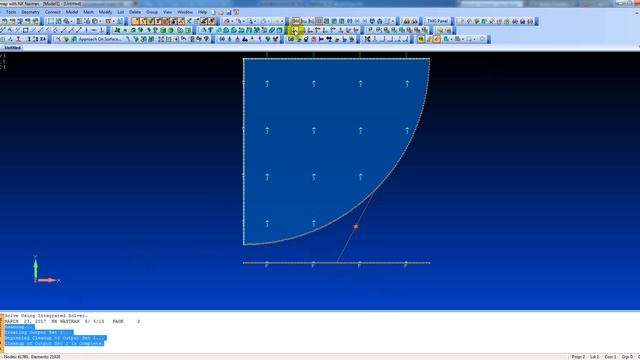
Task: Click the circle icon at the end of the bottom toolbar
Action: [x=482, y=39]
